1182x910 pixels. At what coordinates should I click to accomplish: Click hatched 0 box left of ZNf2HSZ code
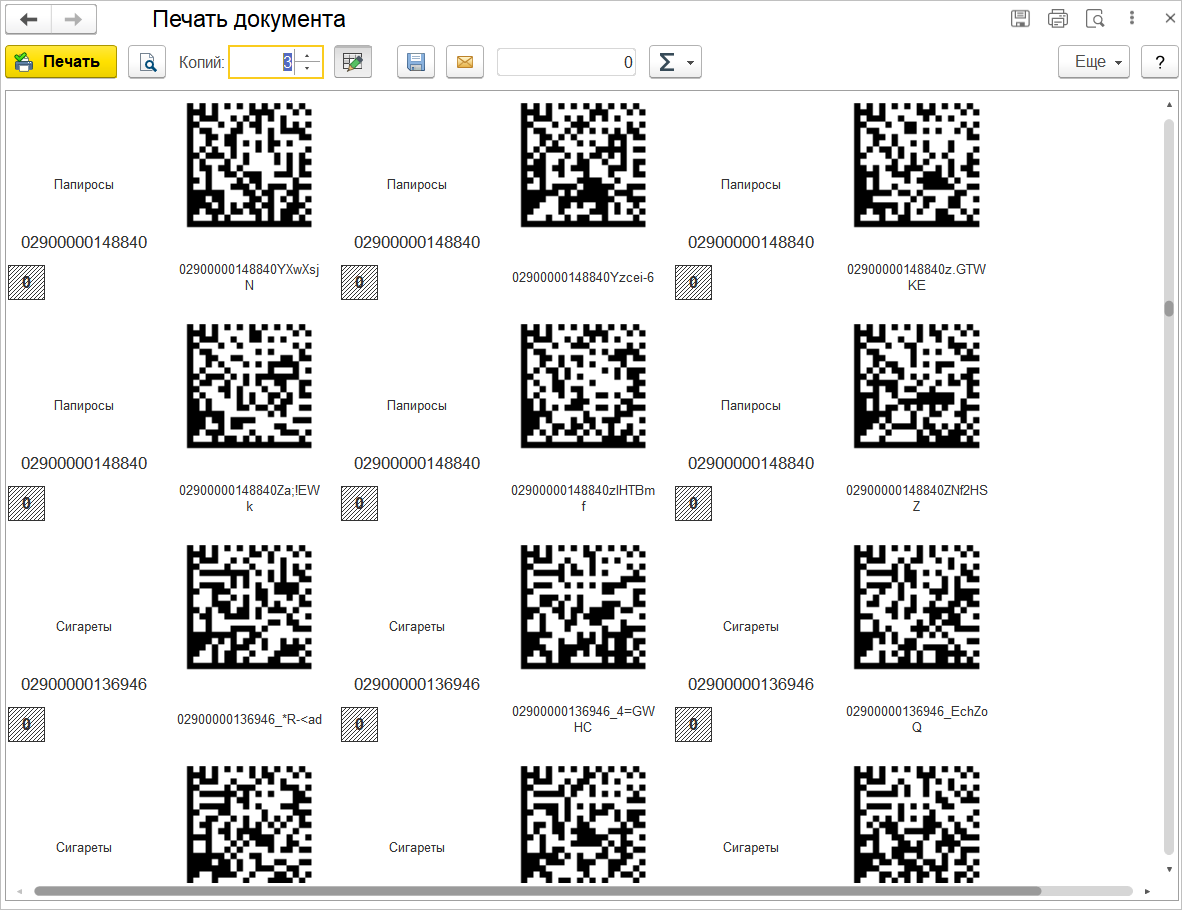click(694, 504)
